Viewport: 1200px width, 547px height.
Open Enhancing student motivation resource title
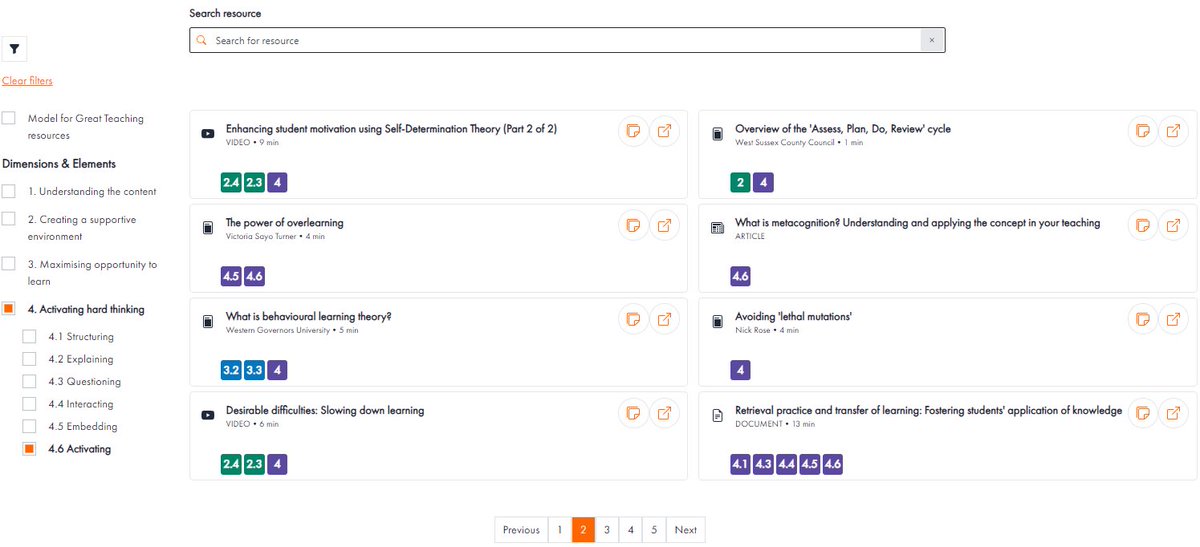(x=391, y=129)
